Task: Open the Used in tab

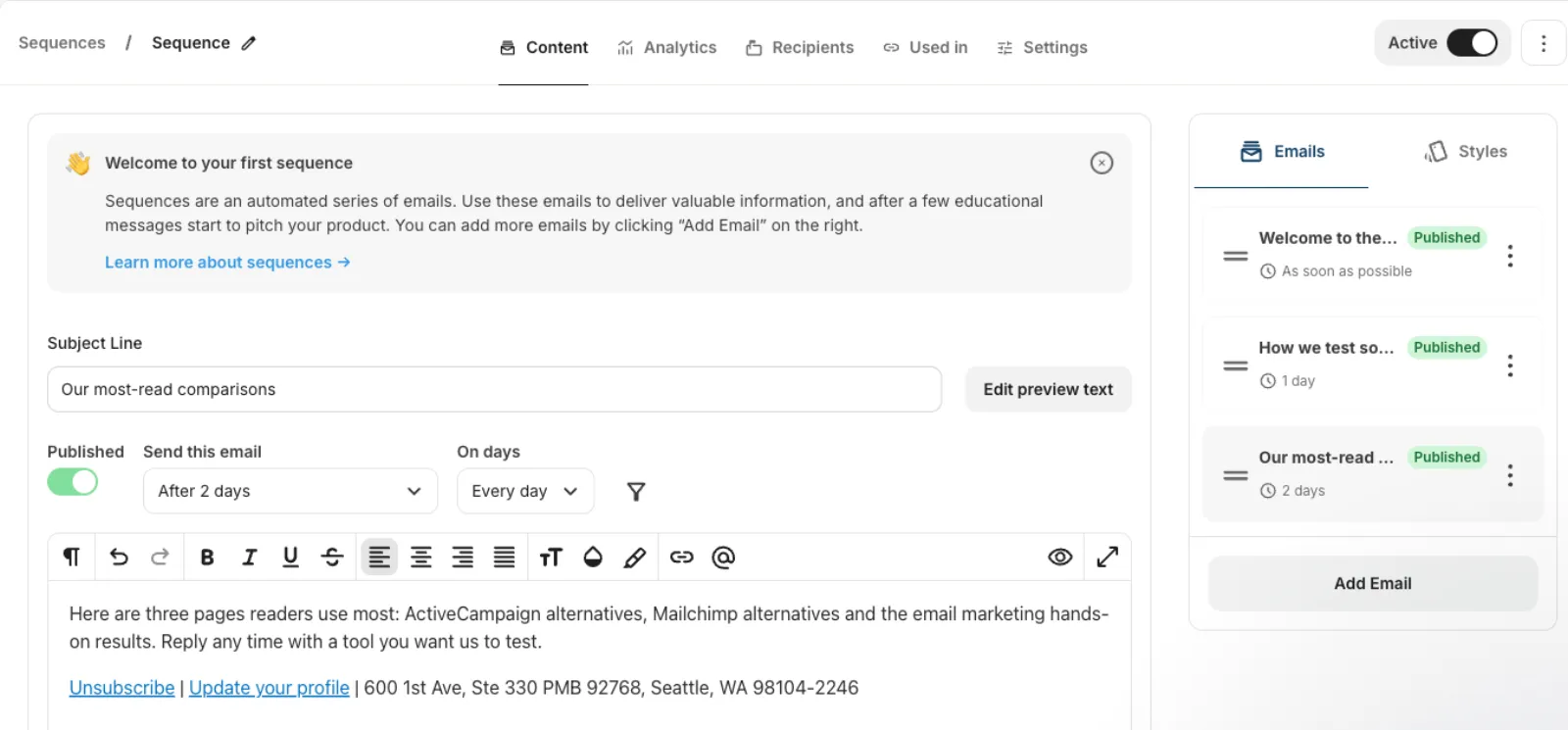Action: coord(925,47)
